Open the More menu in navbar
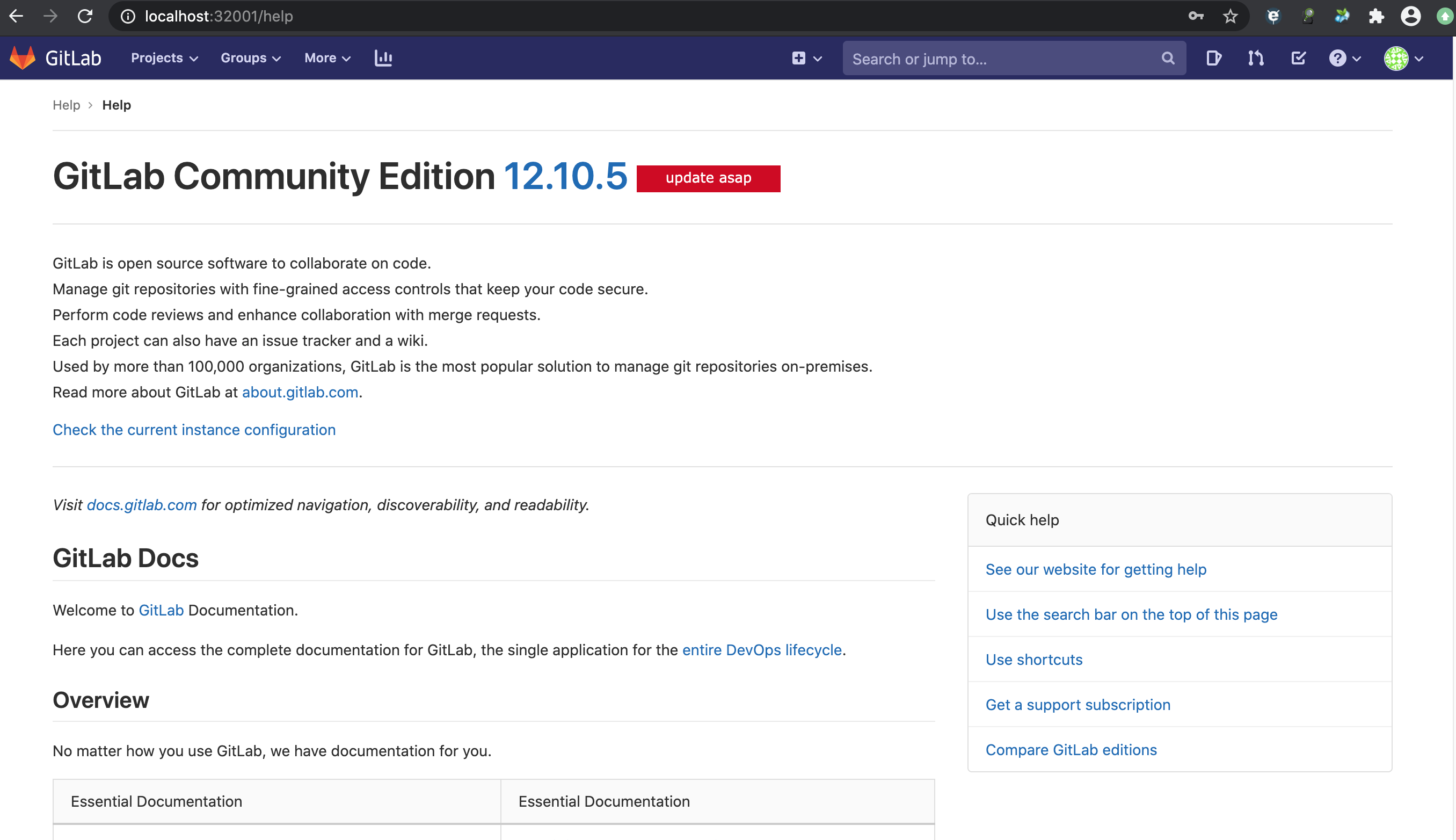Screen dimensions: 1456x840 [x=327, y=58]
